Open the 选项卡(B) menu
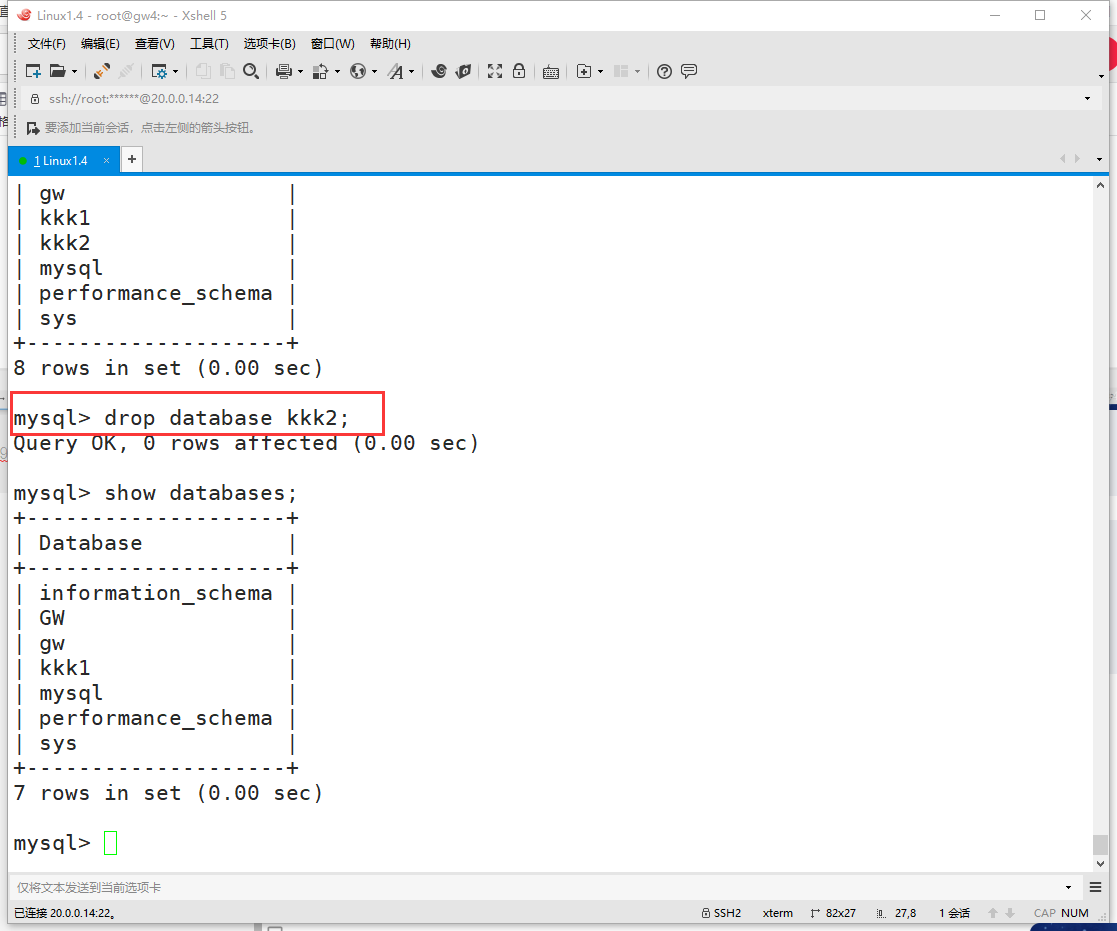 269,44
